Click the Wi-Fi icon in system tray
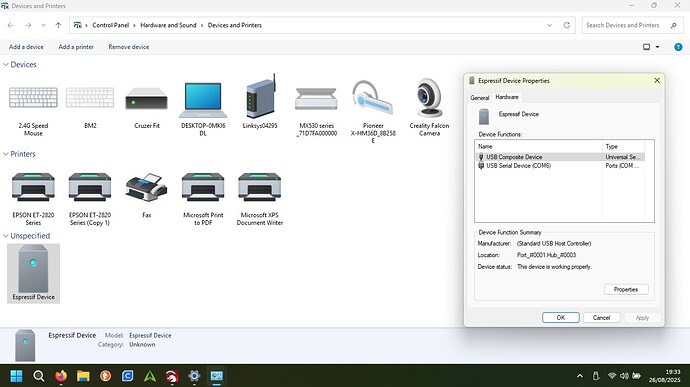 (612, 376)
